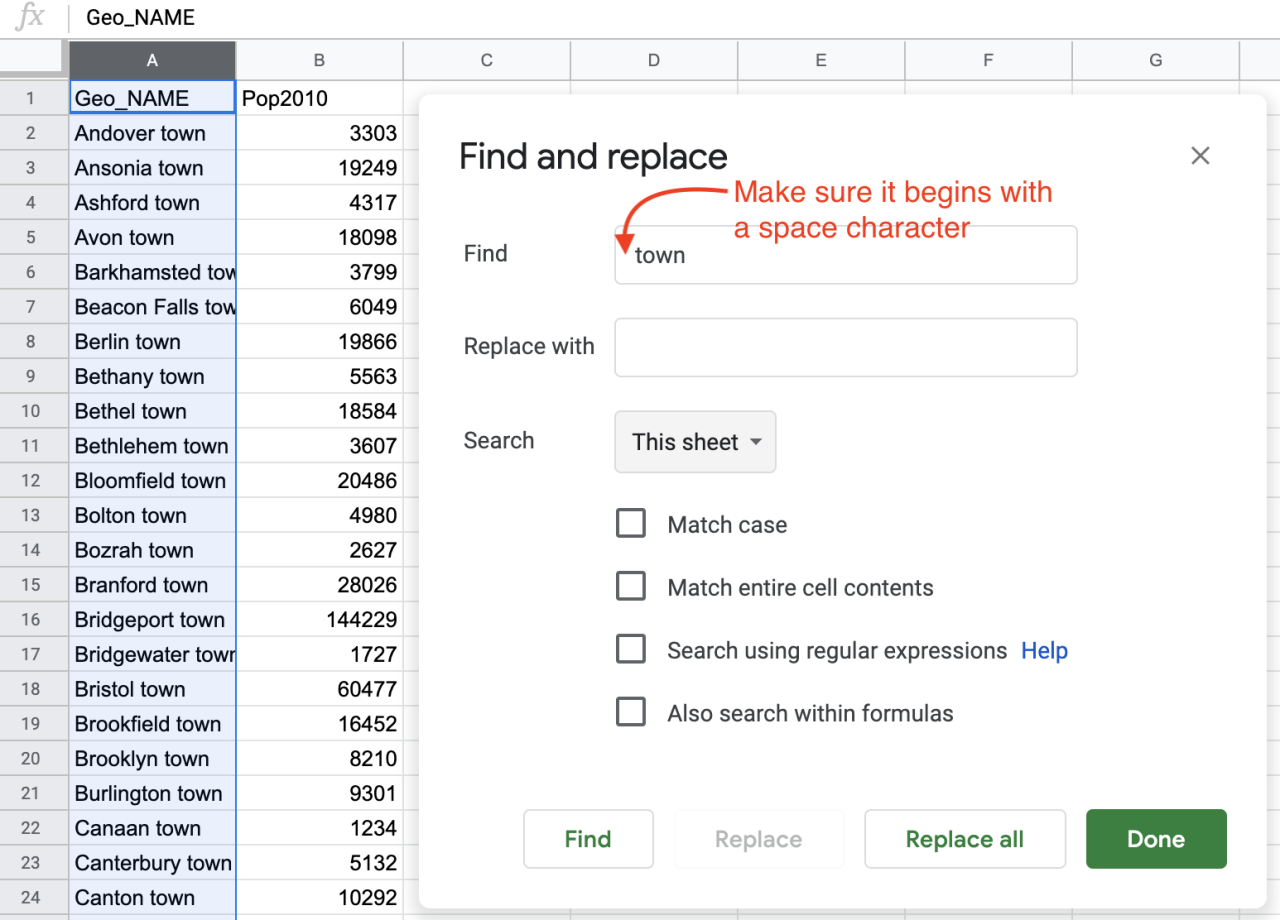Check Also search within formulas
The image size is (1280, 920).
pos(631,712)
